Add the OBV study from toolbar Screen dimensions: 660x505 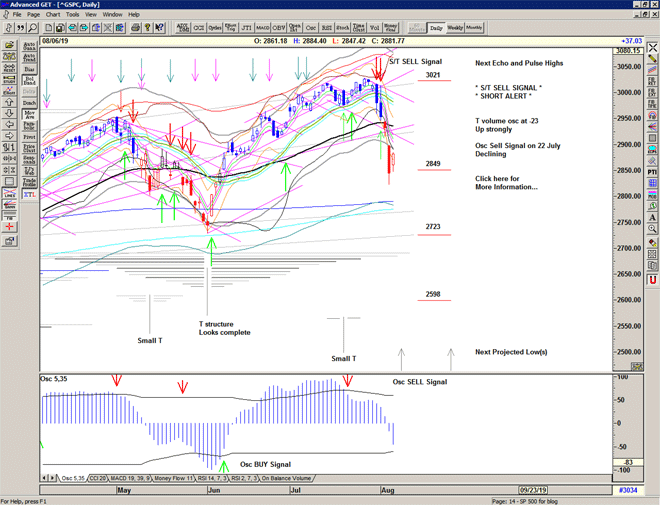click(279, 28)
